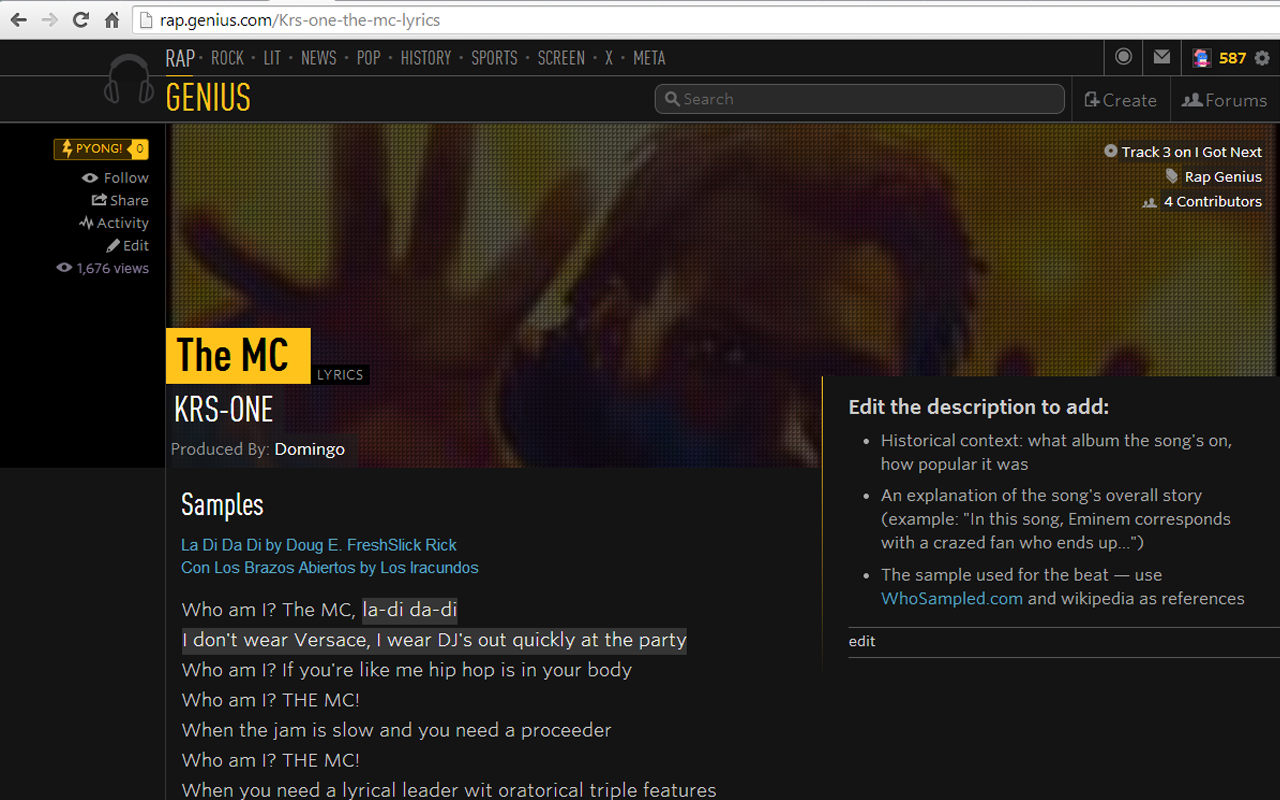This screenshot has width=1280, height=800.
Task: Open the WhoSampled.com link
Action: coord(952,599)
